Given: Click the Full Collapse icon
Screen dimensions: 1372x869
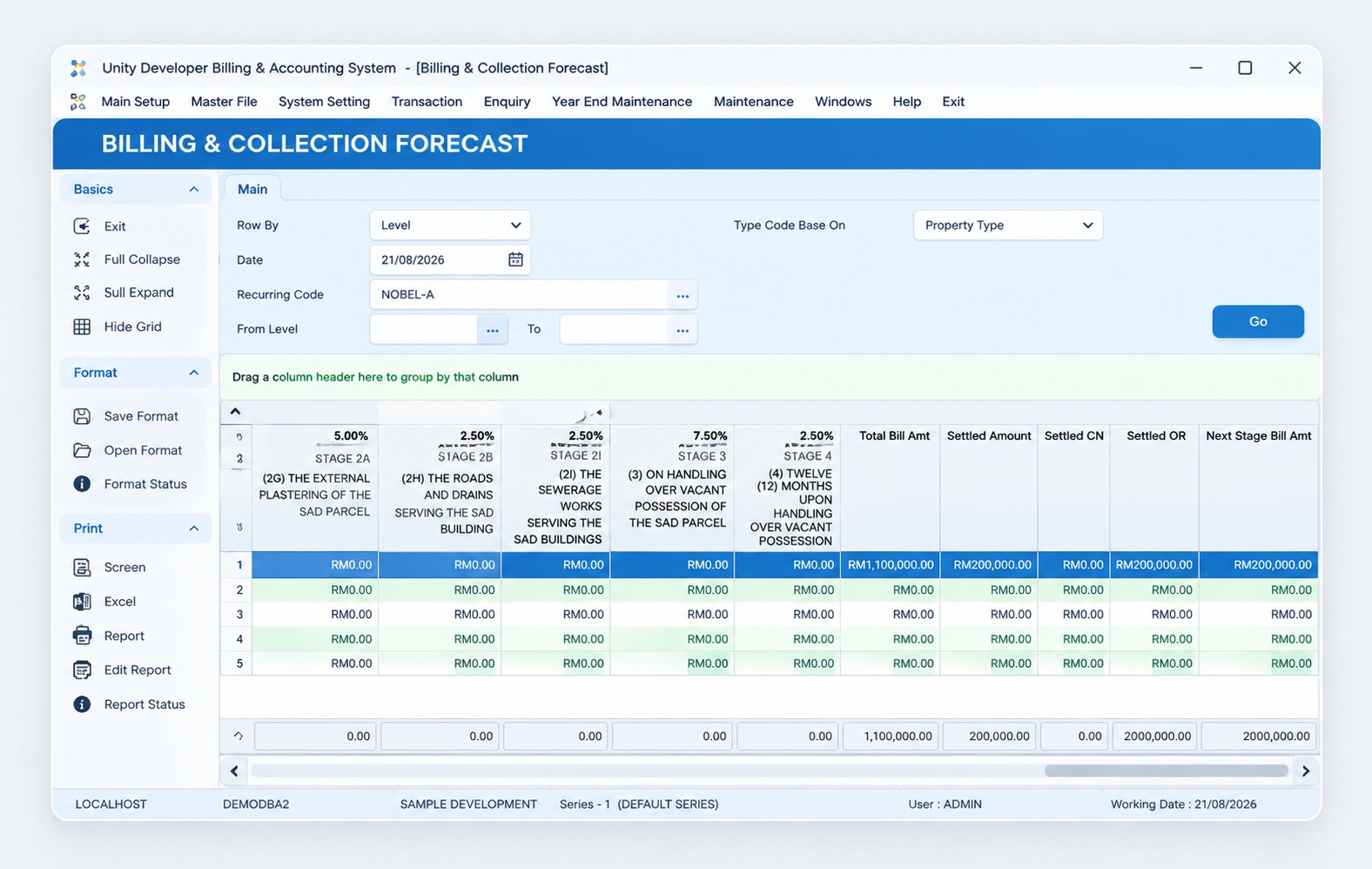Looking at the screenshot, I should tap(82, 259).
